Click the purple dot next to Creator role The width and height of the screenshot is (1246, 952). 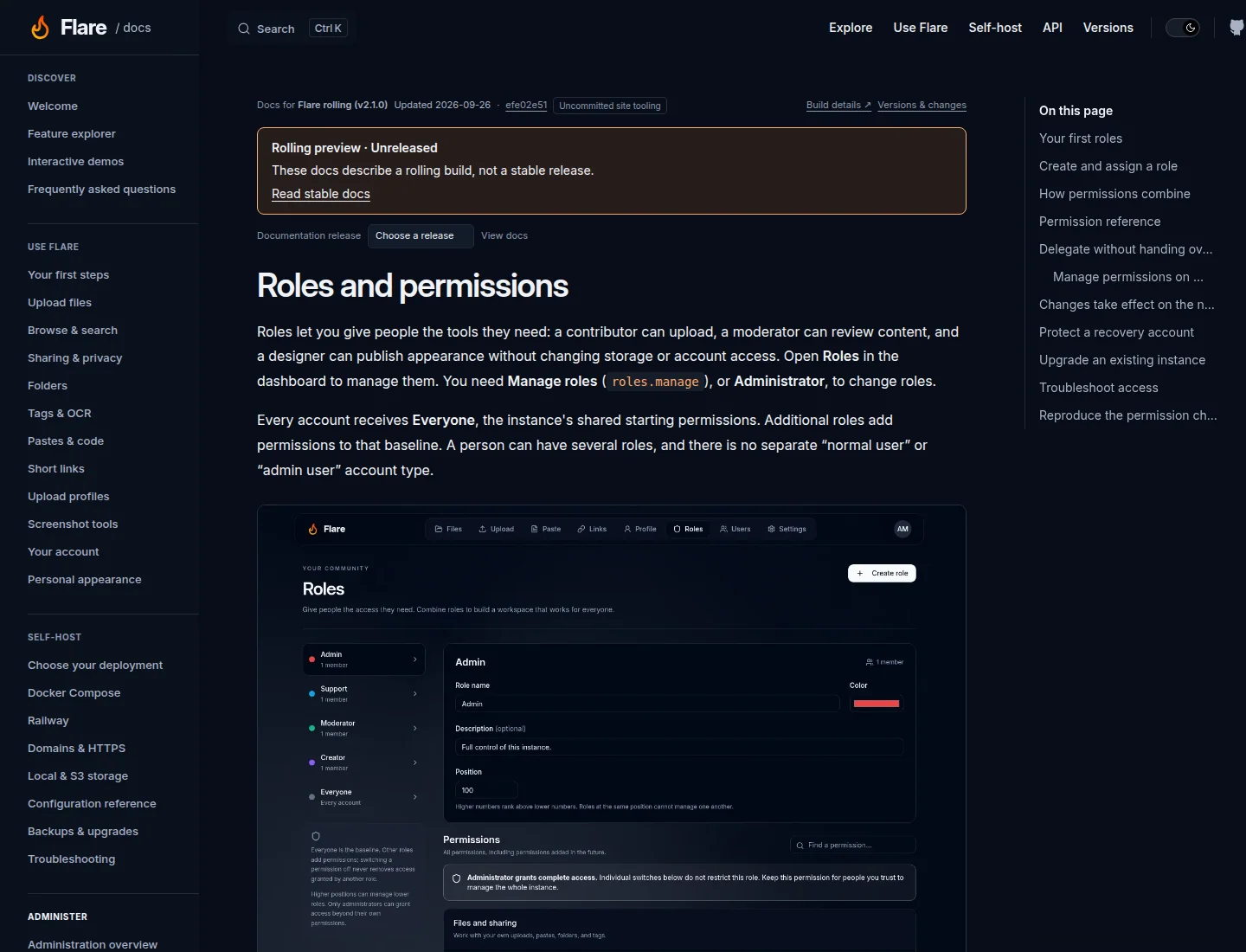pyautogui.click(x=311, y=762)
